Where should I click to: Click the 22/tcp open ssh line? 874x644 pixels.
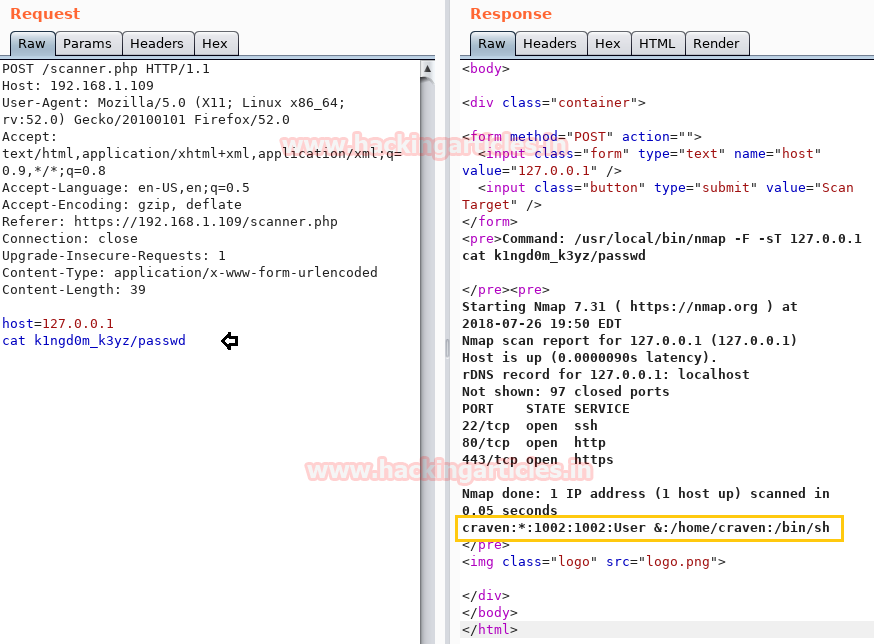(530, 426)
